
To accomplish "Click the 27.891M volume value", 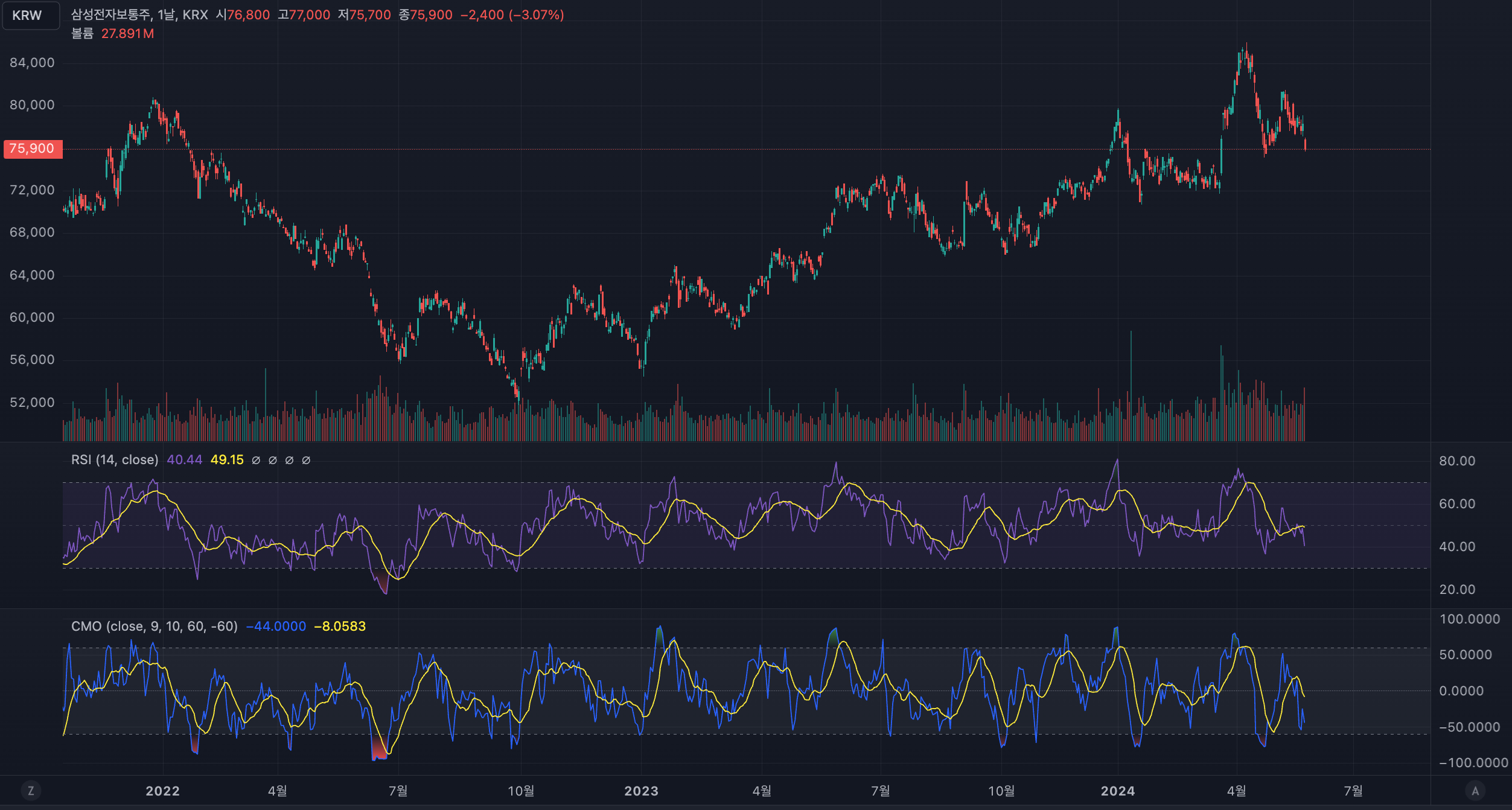I will coord(127,34).
